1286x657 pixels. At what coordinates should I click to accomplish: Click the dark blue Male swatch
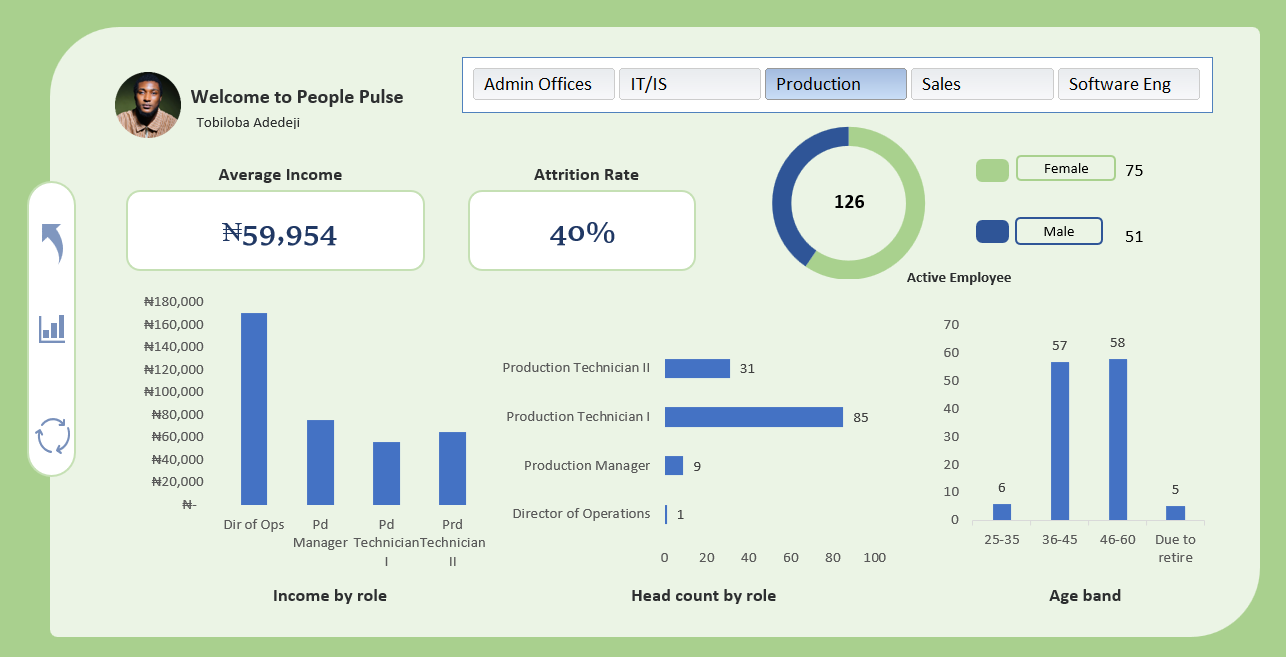pos(992,232)
